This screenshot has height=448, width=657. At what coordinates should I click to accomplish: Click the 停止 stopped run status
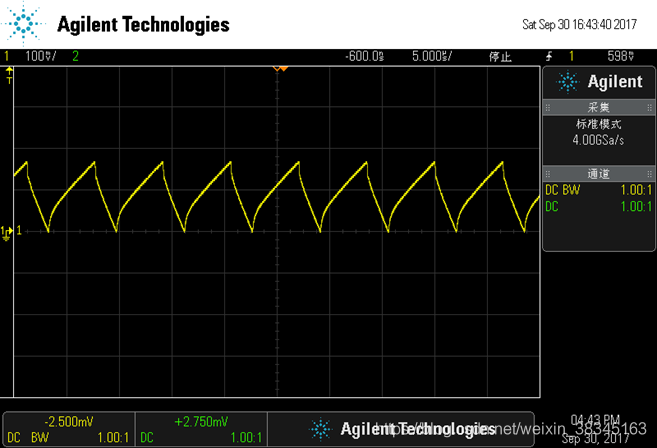(500, 57)
